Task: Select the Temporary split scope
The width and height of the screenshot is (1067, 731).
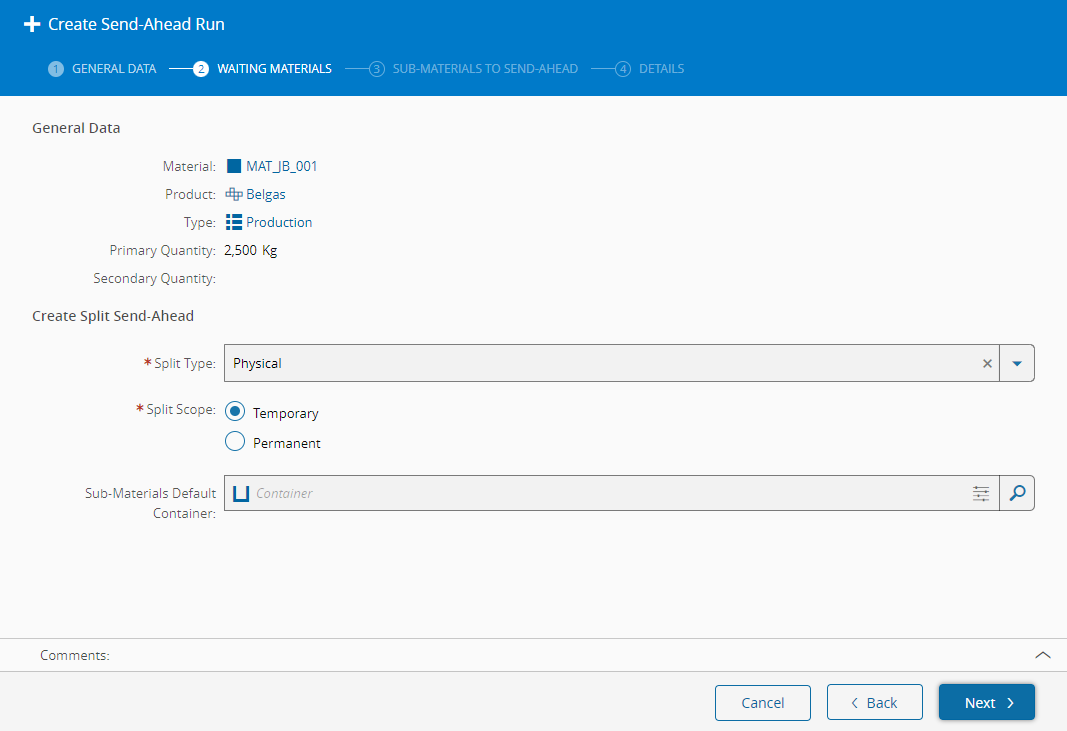Action: 235,412
